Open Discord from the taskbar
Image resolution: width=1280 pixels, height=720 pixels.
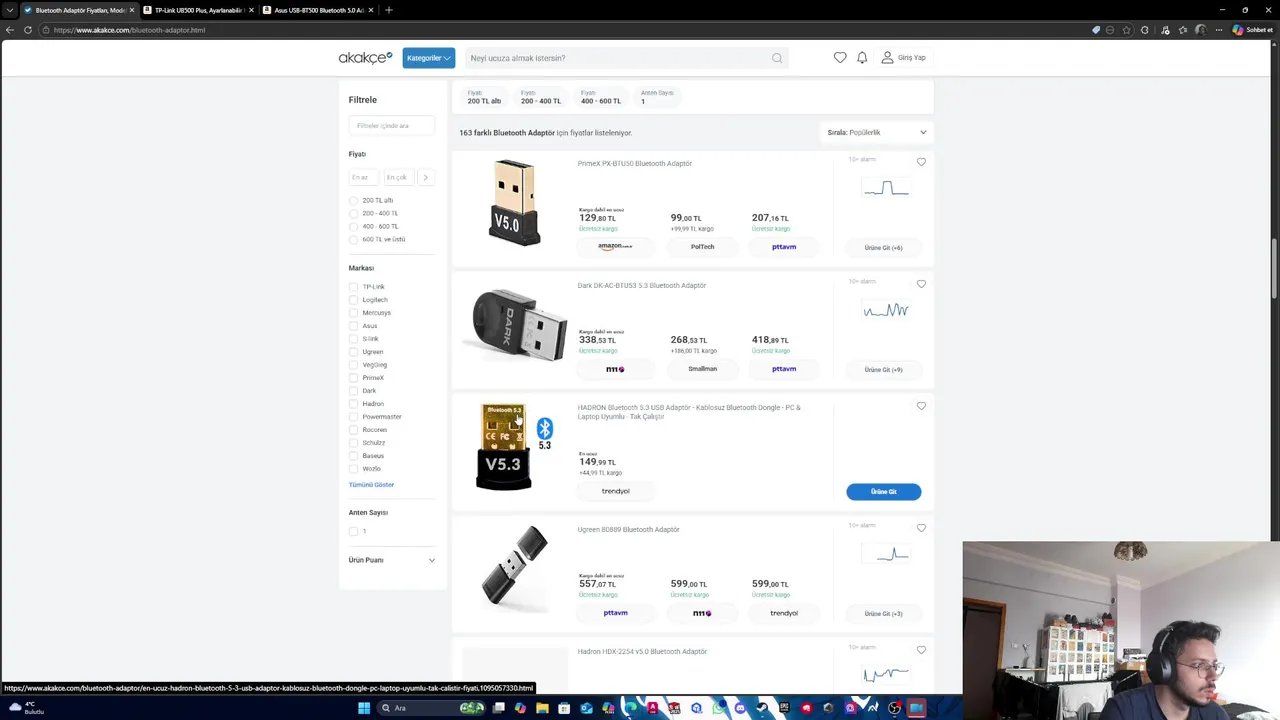(x=740, y=708)
